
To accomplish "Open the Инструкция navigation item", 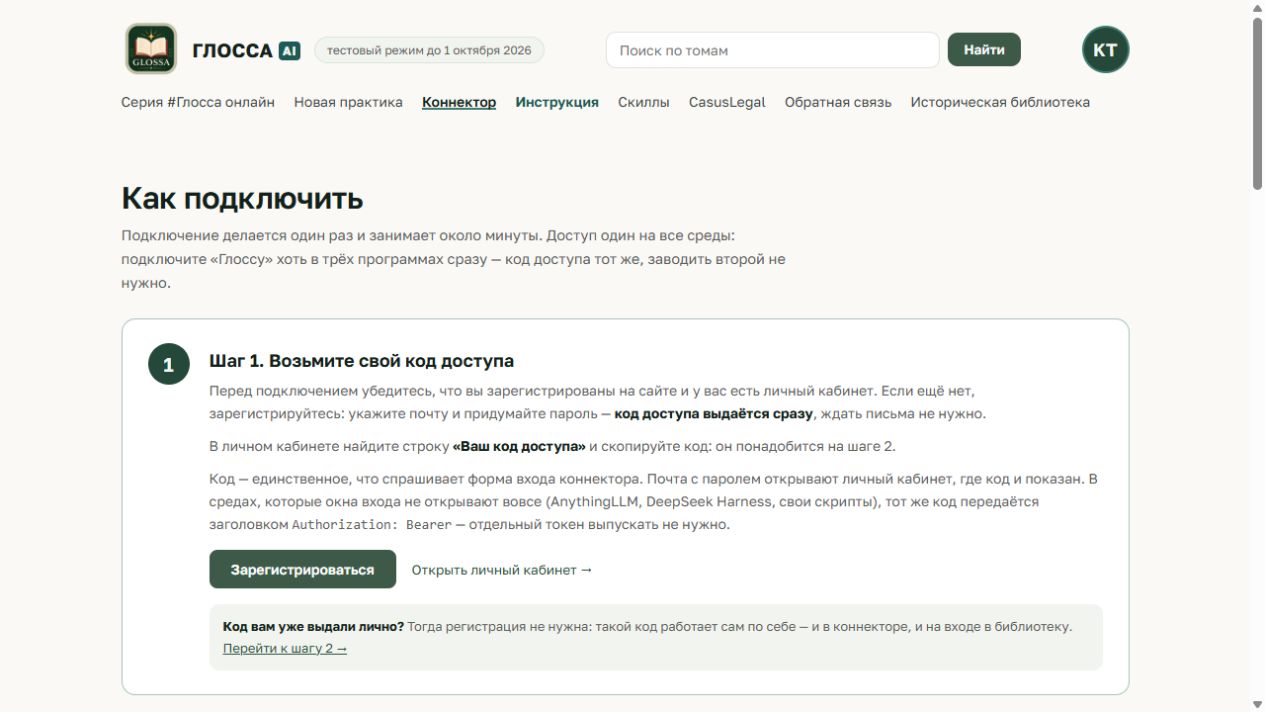I will click(x=557, y=102).
